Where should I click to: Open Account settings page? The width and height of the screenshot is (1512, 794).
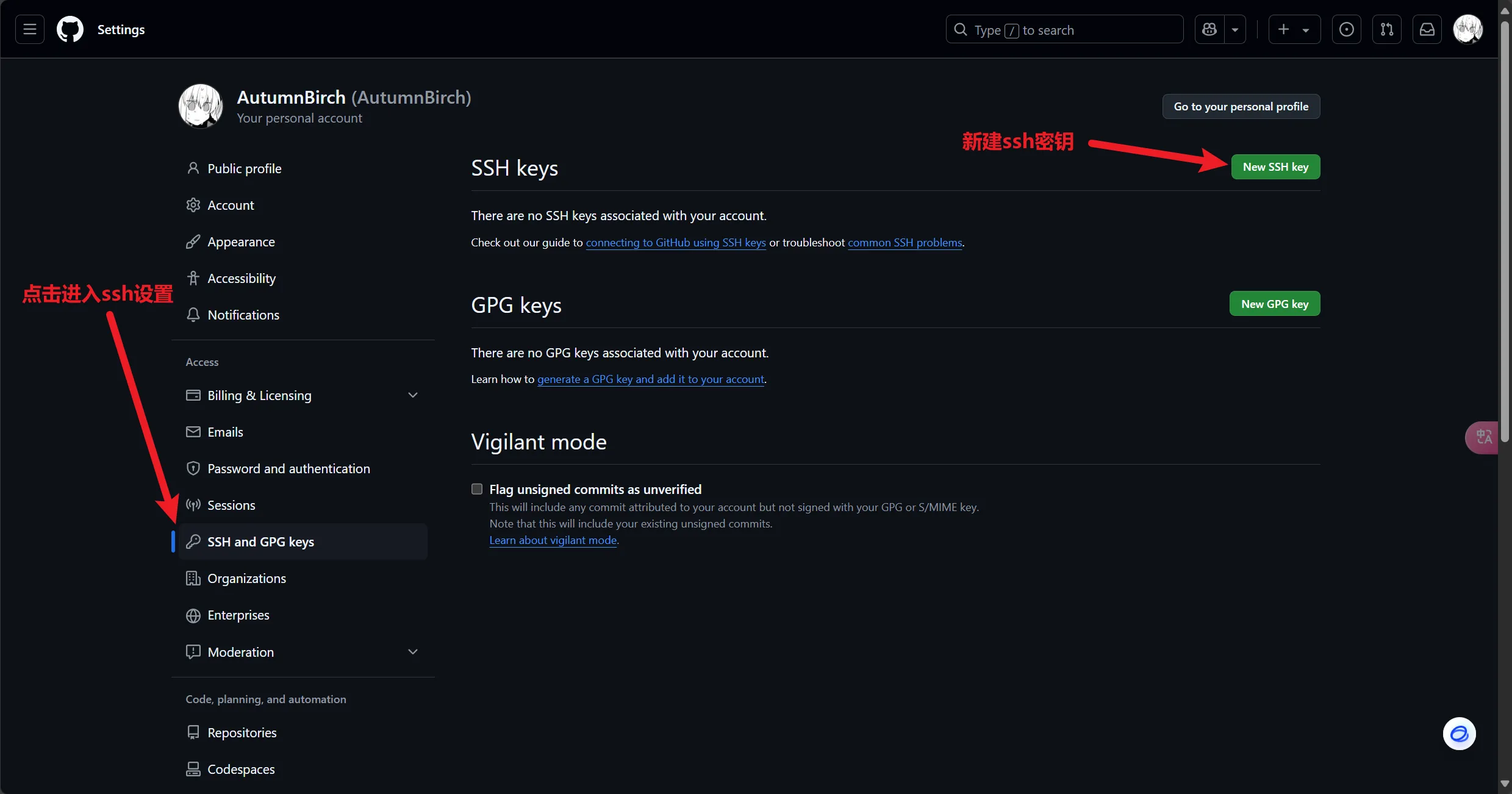point(303,205)
